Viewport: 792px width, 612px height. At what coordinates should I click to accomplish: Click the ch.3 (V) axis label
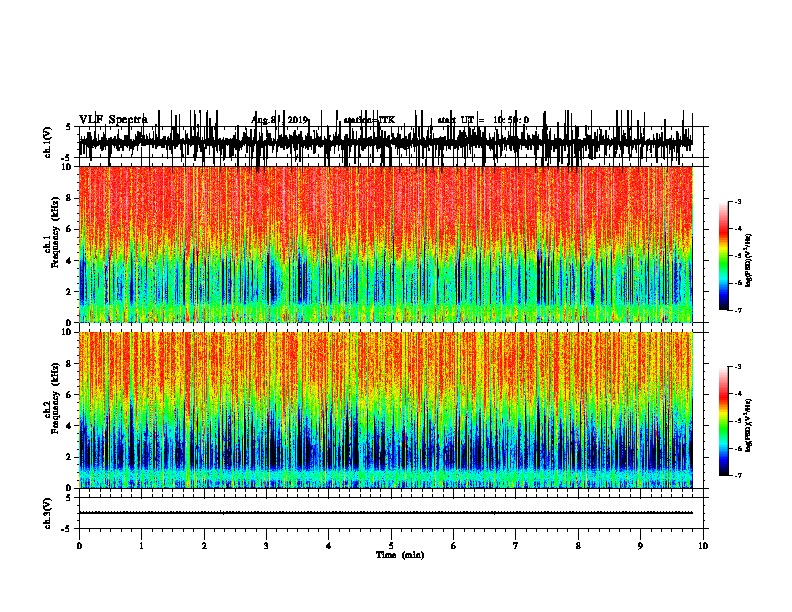tap(48, 513)
